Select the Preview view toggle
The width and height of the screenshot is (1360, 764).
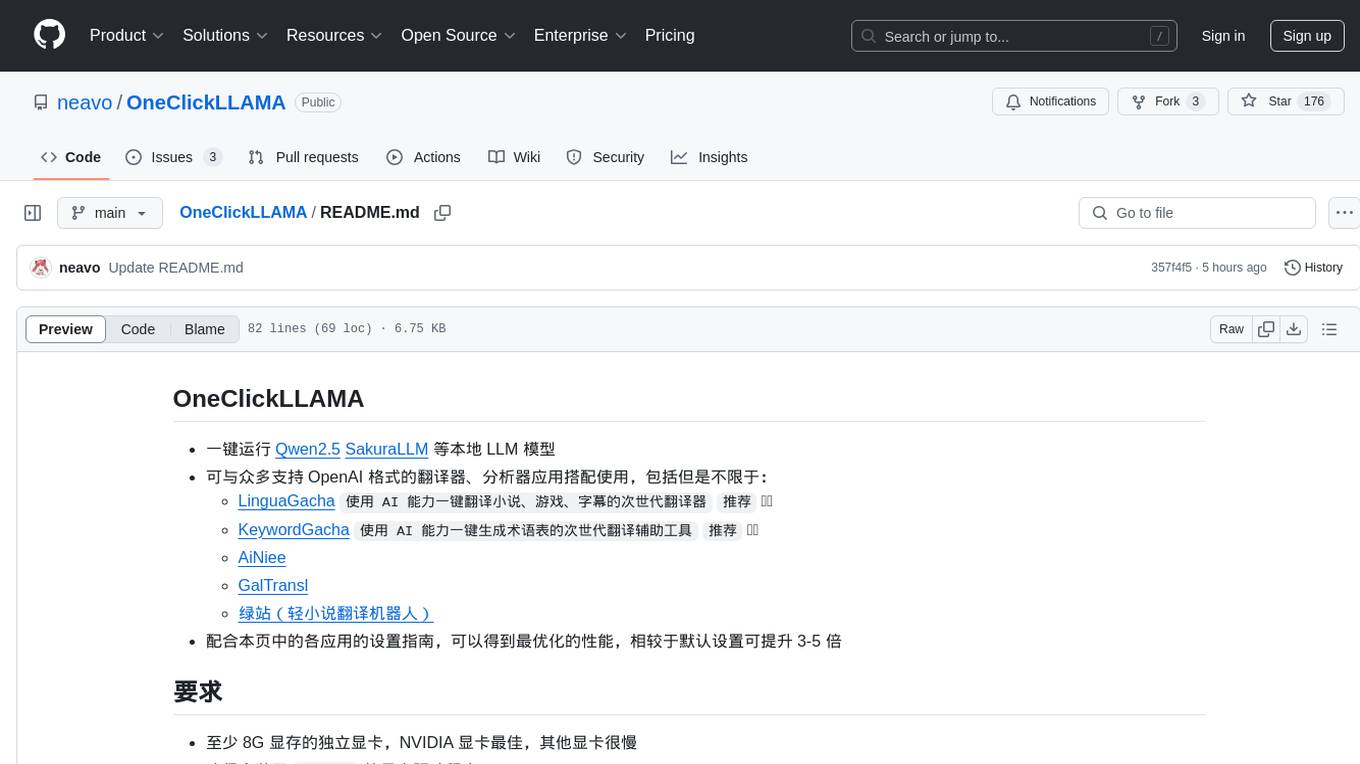click(x=66, y=329)
